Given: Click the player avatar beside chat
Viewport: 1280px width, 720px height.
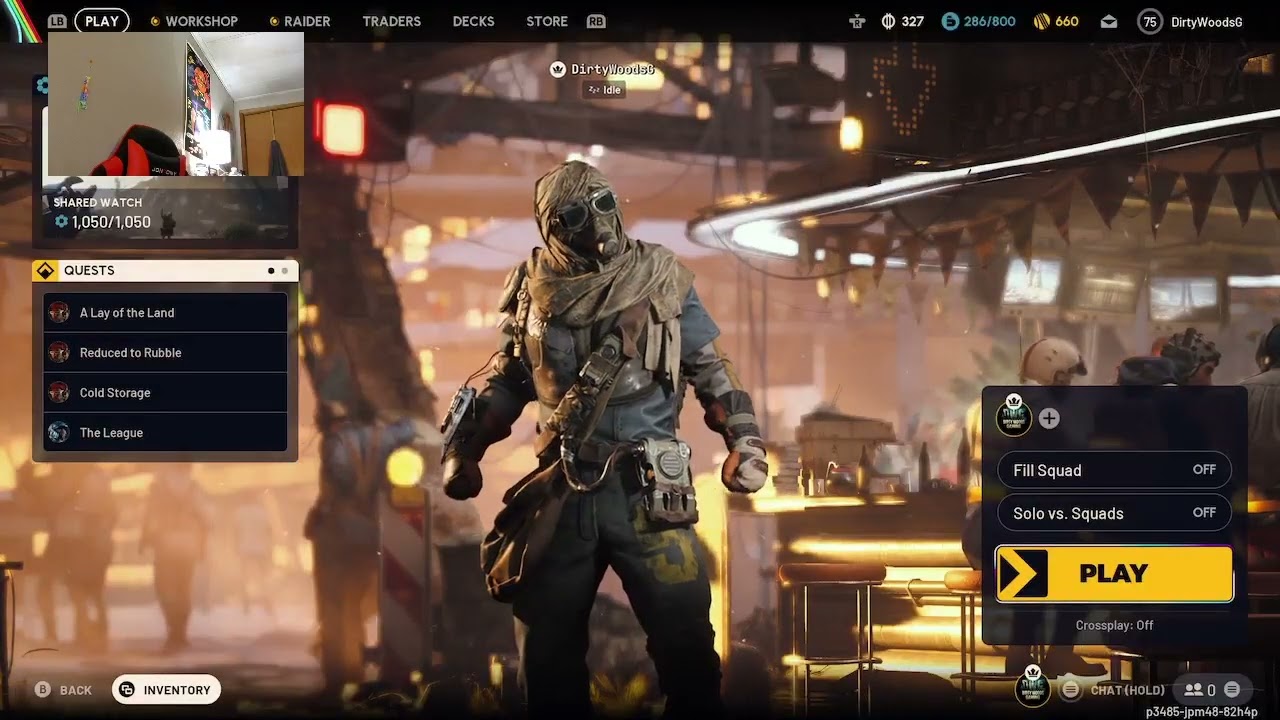Looking at the screenshot, I should [x=1033, y=687].
